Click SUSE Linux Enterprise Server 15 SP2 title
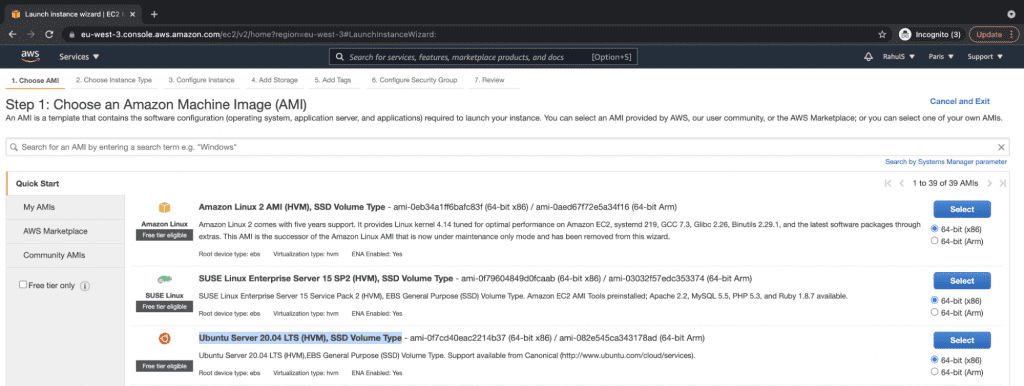This screenshot has height=386, width=1024. click(x=325, y=279)
